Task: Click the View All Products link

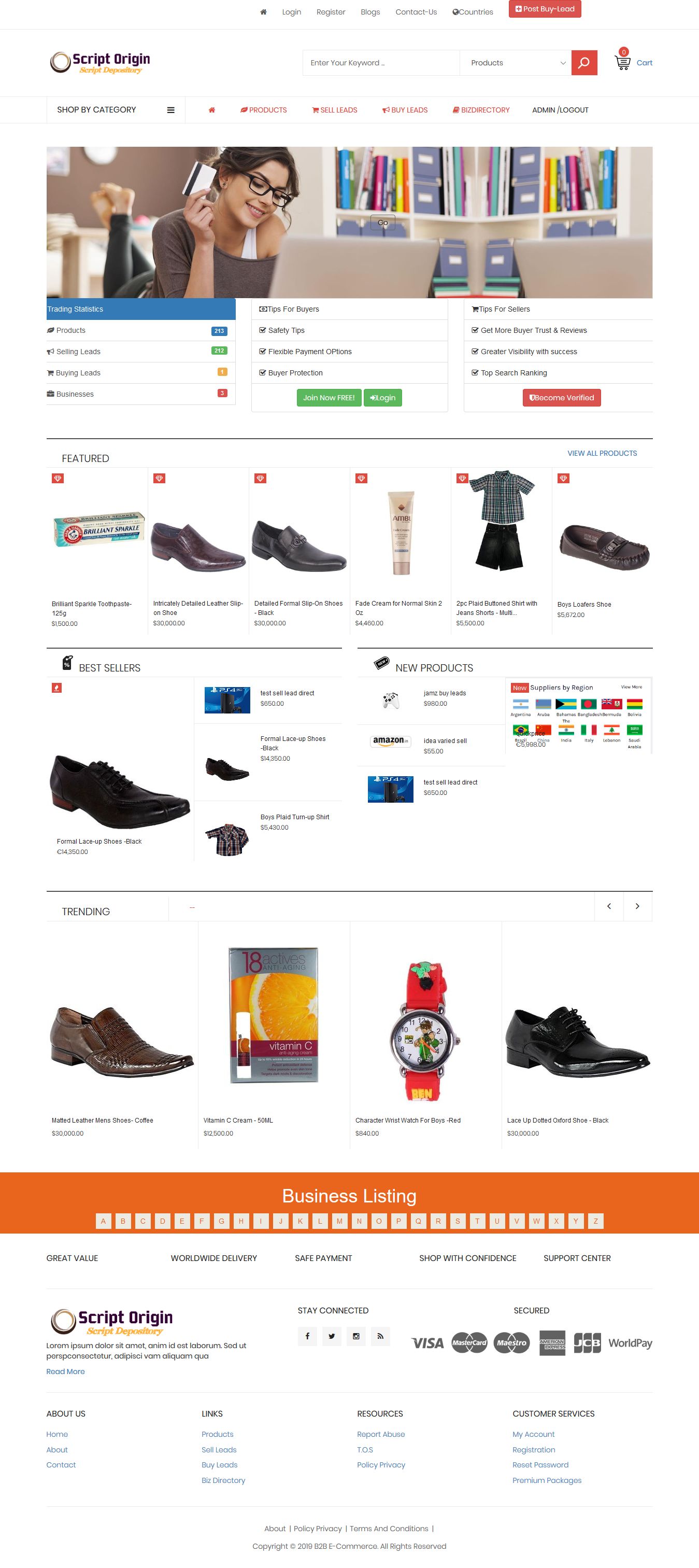Action: coord(602,453)
